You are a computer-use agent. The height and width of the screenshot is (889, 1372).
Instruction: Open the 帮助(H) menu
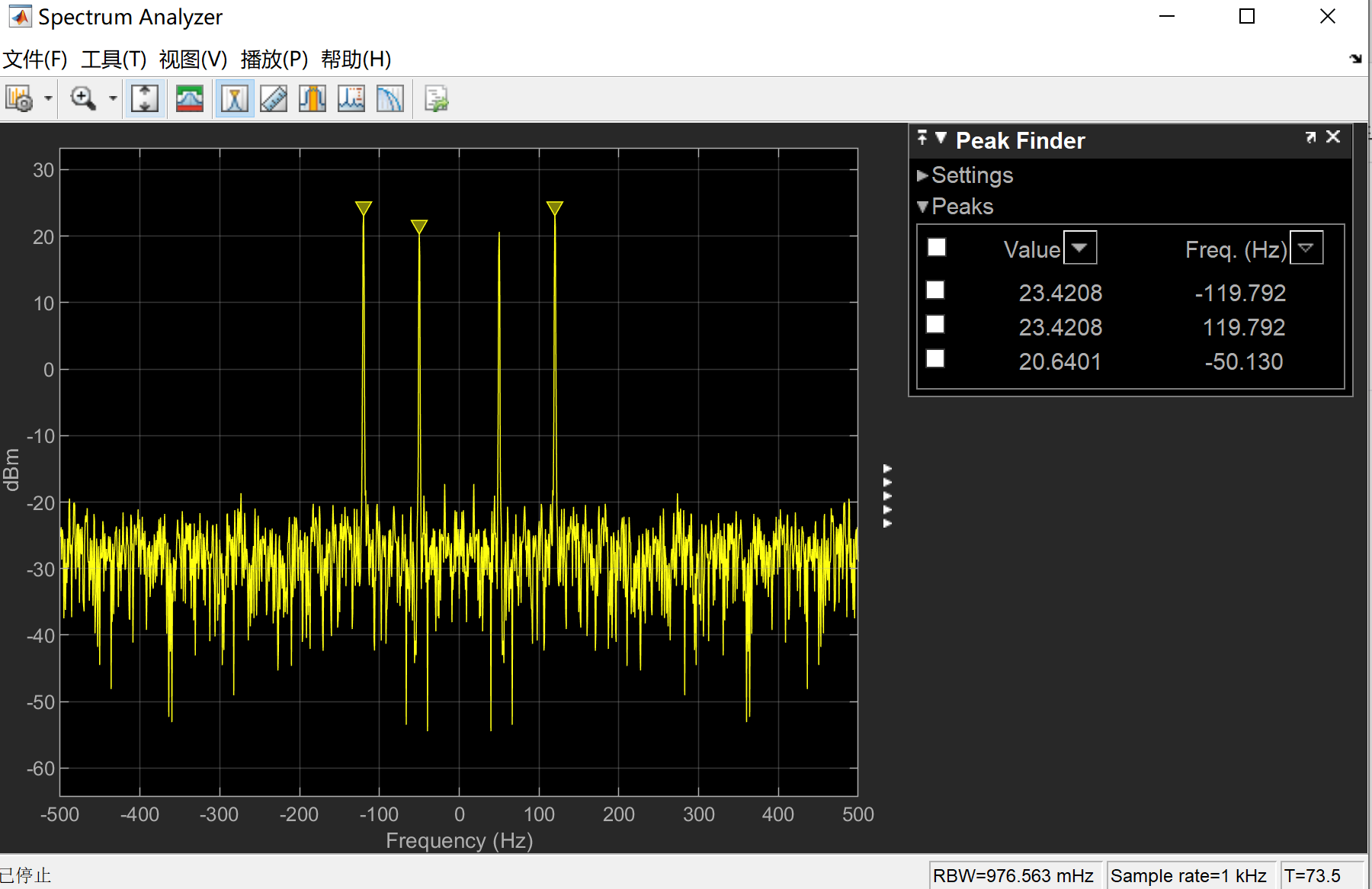[x=356, y=59]
